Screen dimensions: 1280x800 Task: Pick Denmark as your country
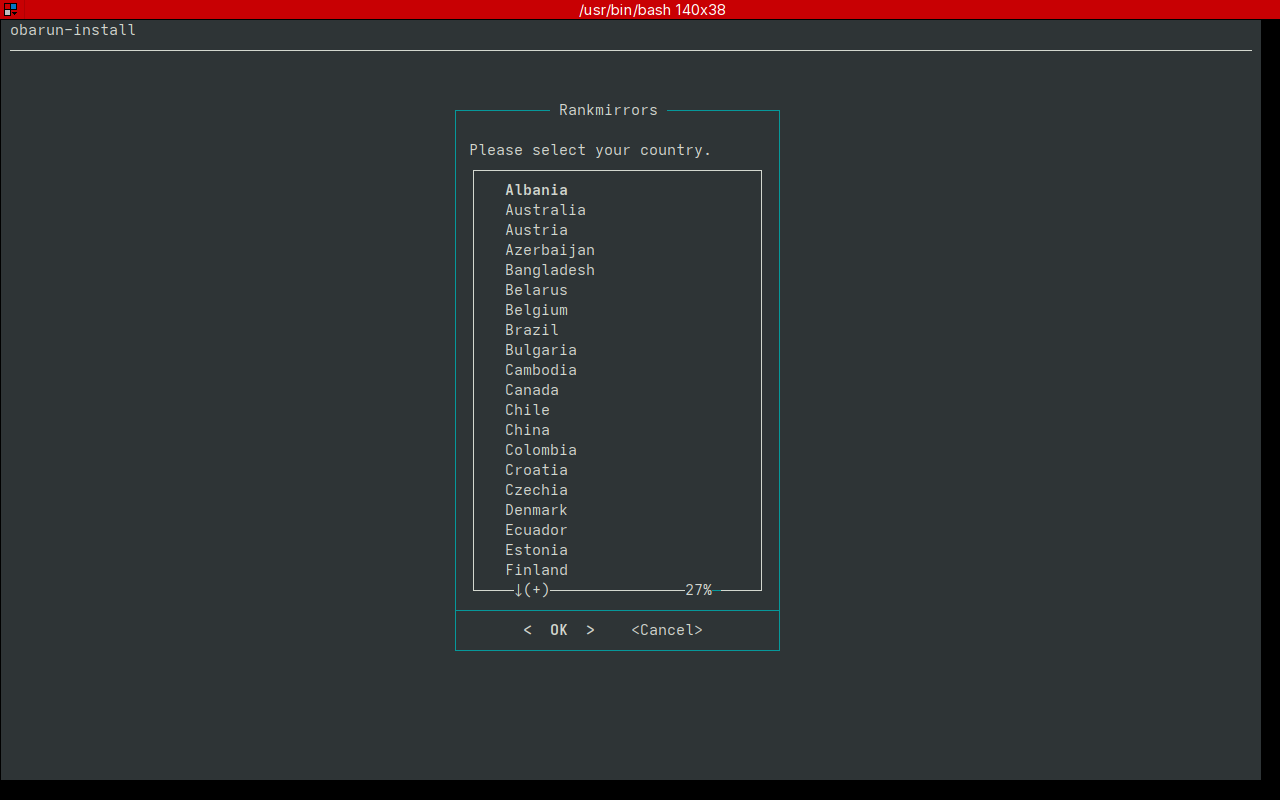tap(536, 510)
